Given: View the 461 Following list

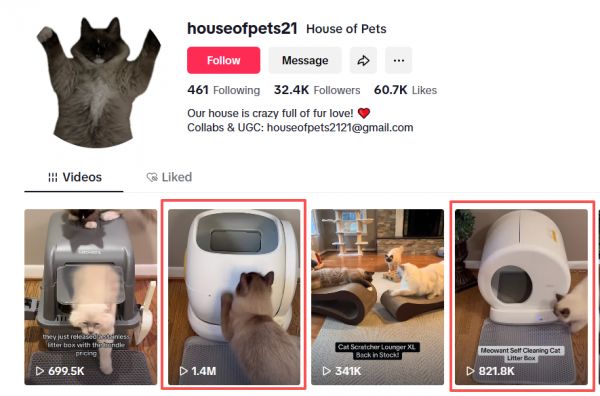Looking at the screenshot, I should (x=223, y=90).
